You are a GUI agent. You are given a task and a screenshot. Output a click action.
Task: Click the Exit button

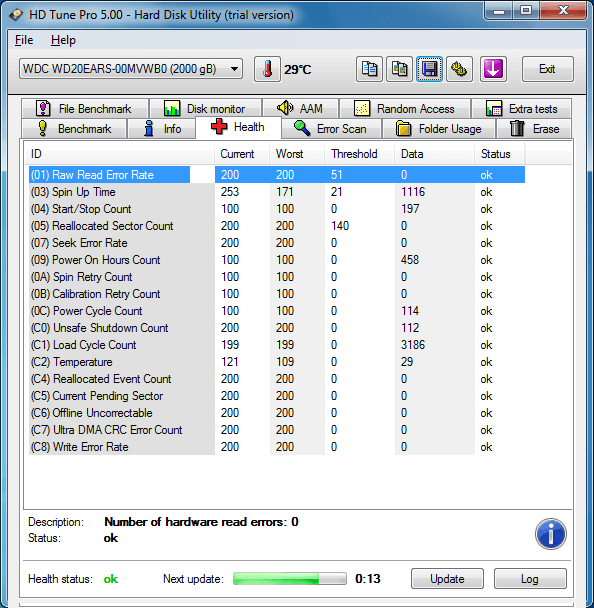coord(547,69)
